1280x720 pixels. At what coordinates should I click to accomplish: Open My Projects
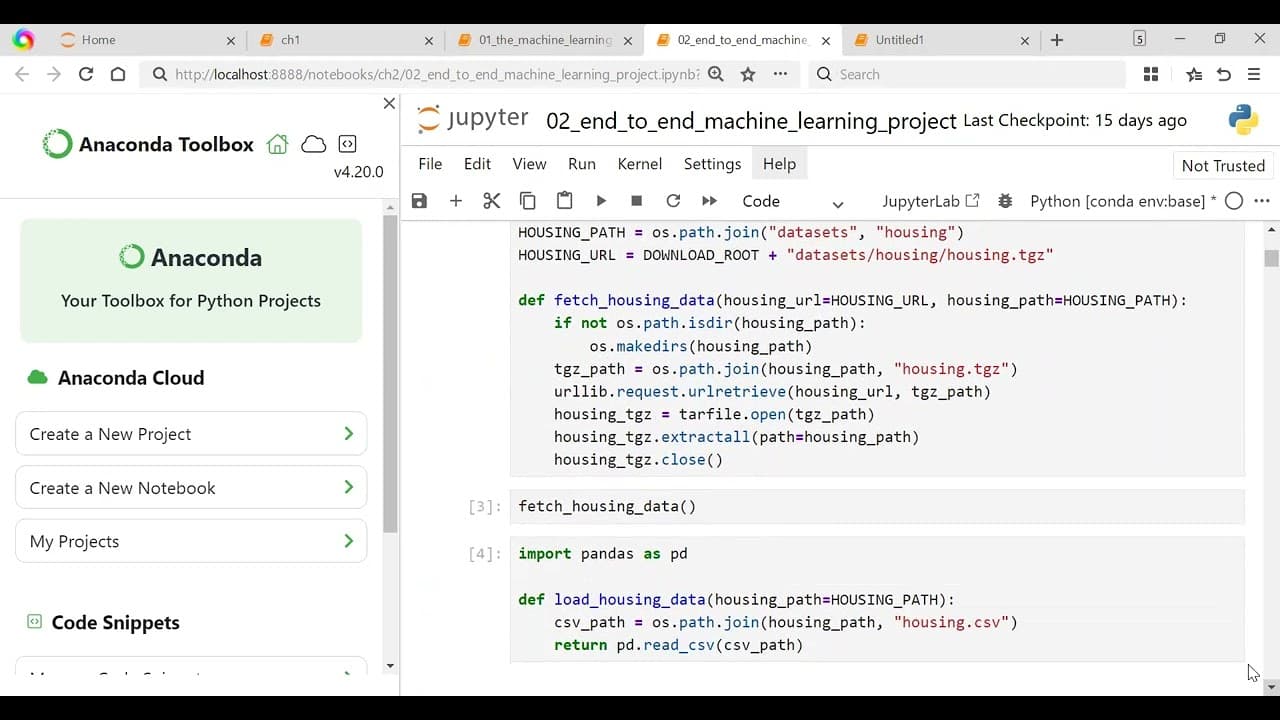191,541
